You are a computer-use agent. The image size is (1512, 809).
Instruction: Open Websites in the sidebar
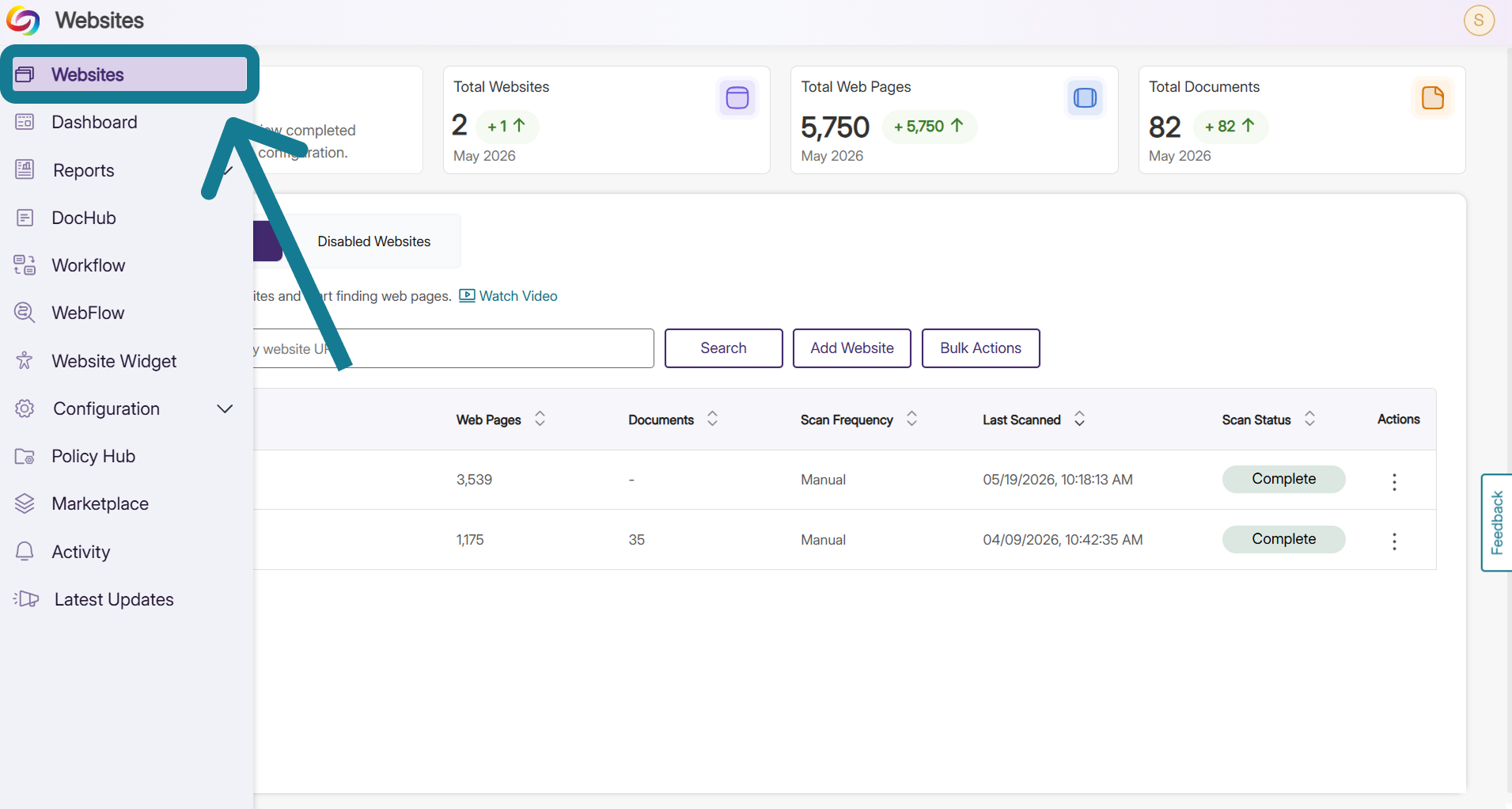(x=130, y=74)
